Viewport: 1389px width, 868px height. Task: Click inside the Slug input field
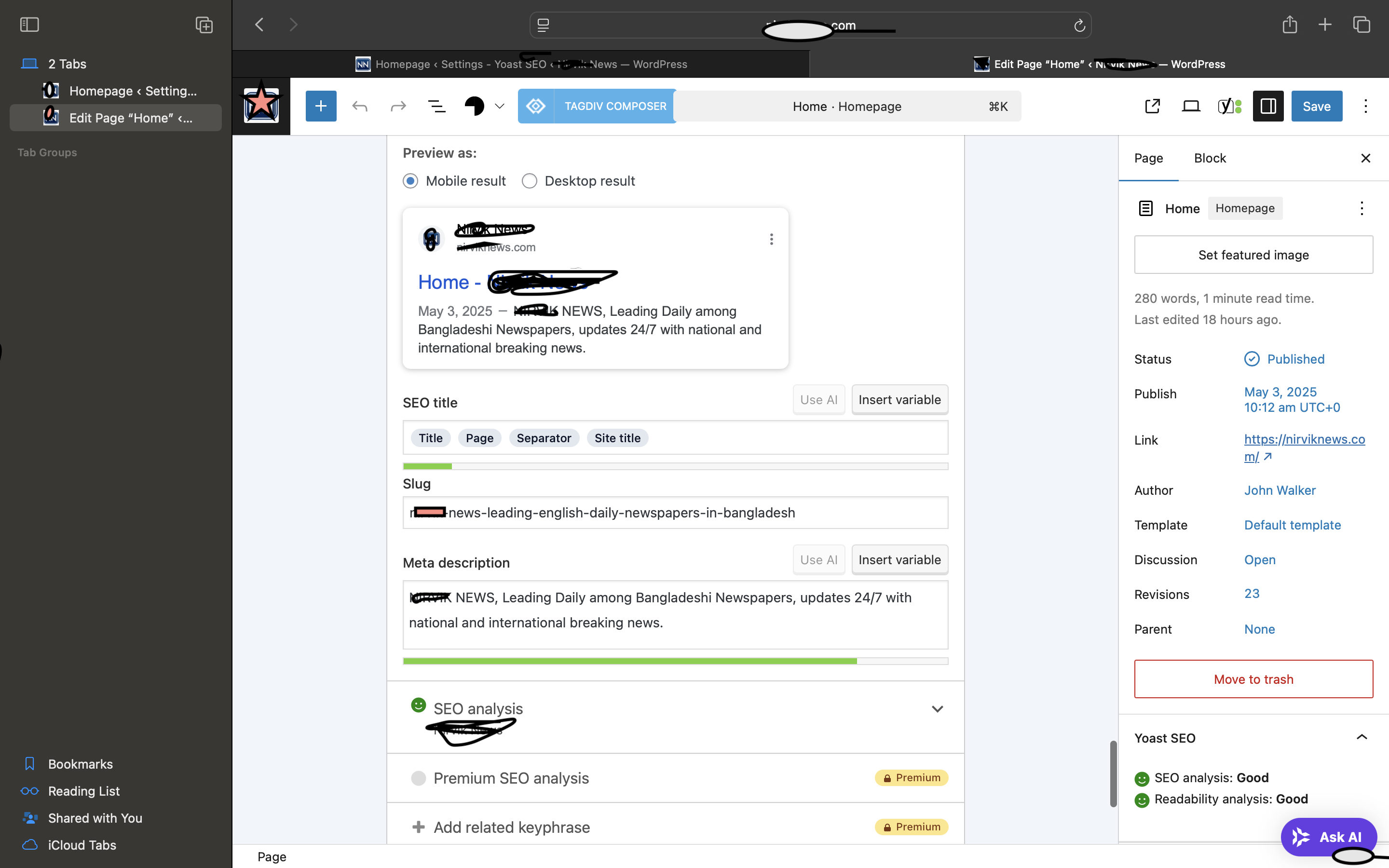coord(674,513)
